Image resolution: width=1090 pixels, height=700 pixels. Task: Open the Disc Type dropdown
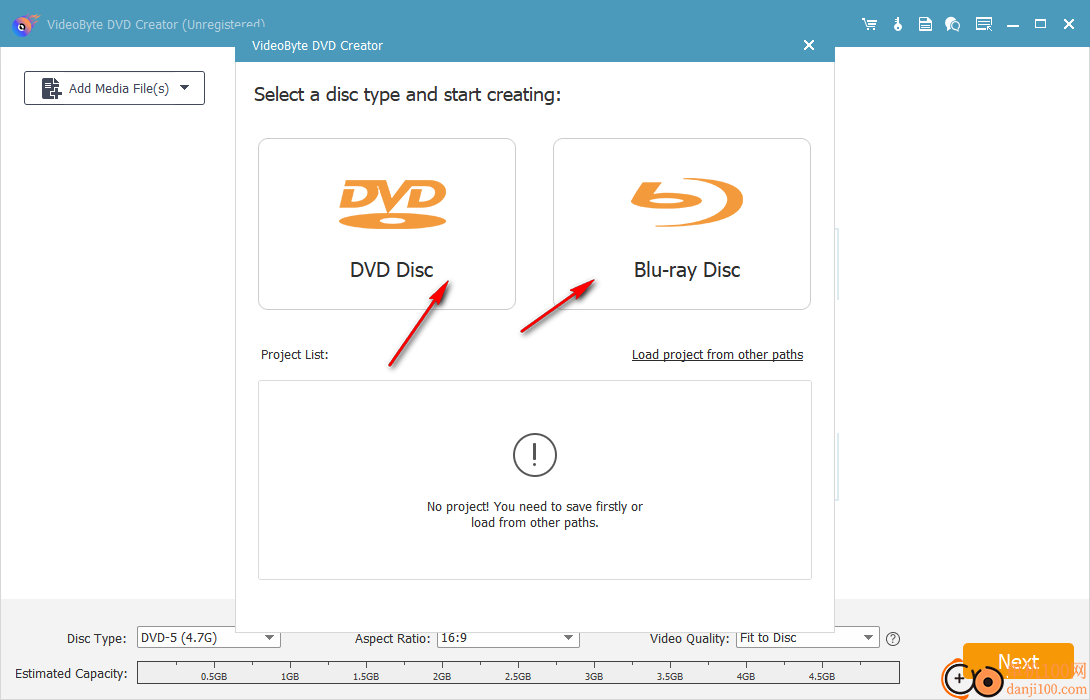click(209, 637)
